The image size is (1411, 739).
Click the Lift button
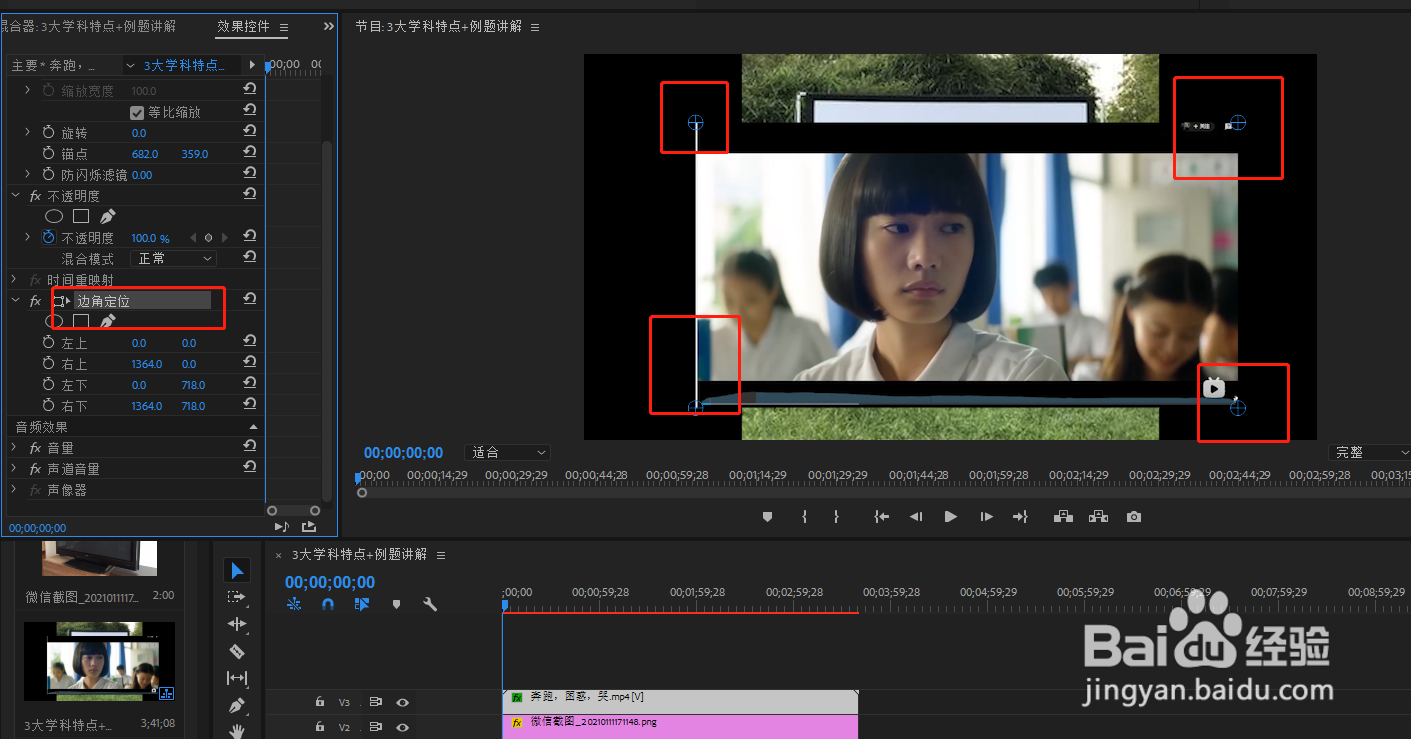click(1063, 517)
